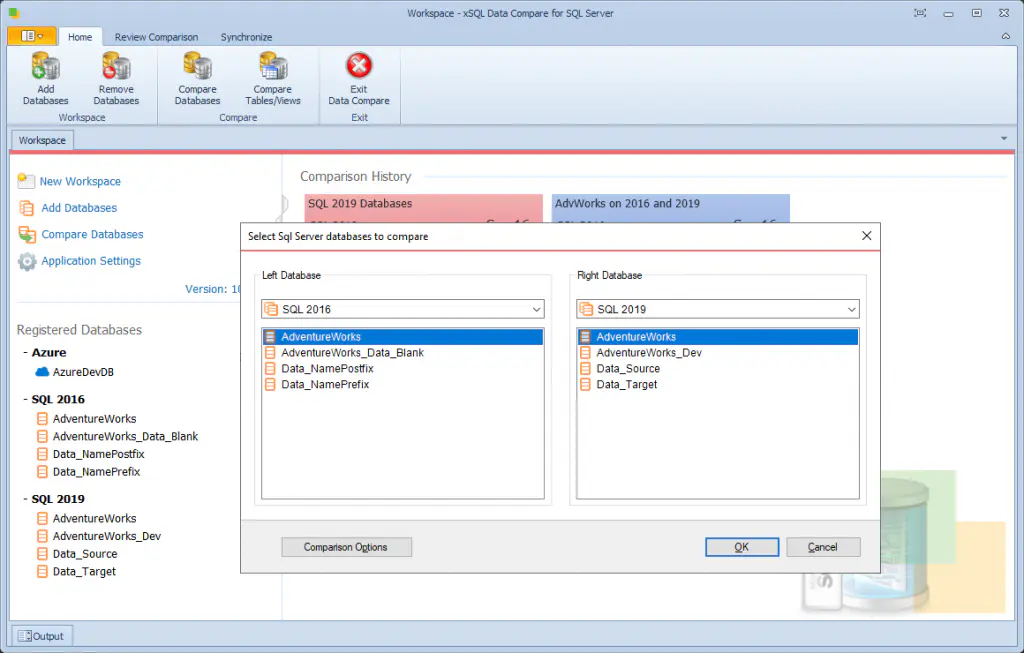
Task: Click the server icon in the SQL 2016 dropdown
Action: 271,309
